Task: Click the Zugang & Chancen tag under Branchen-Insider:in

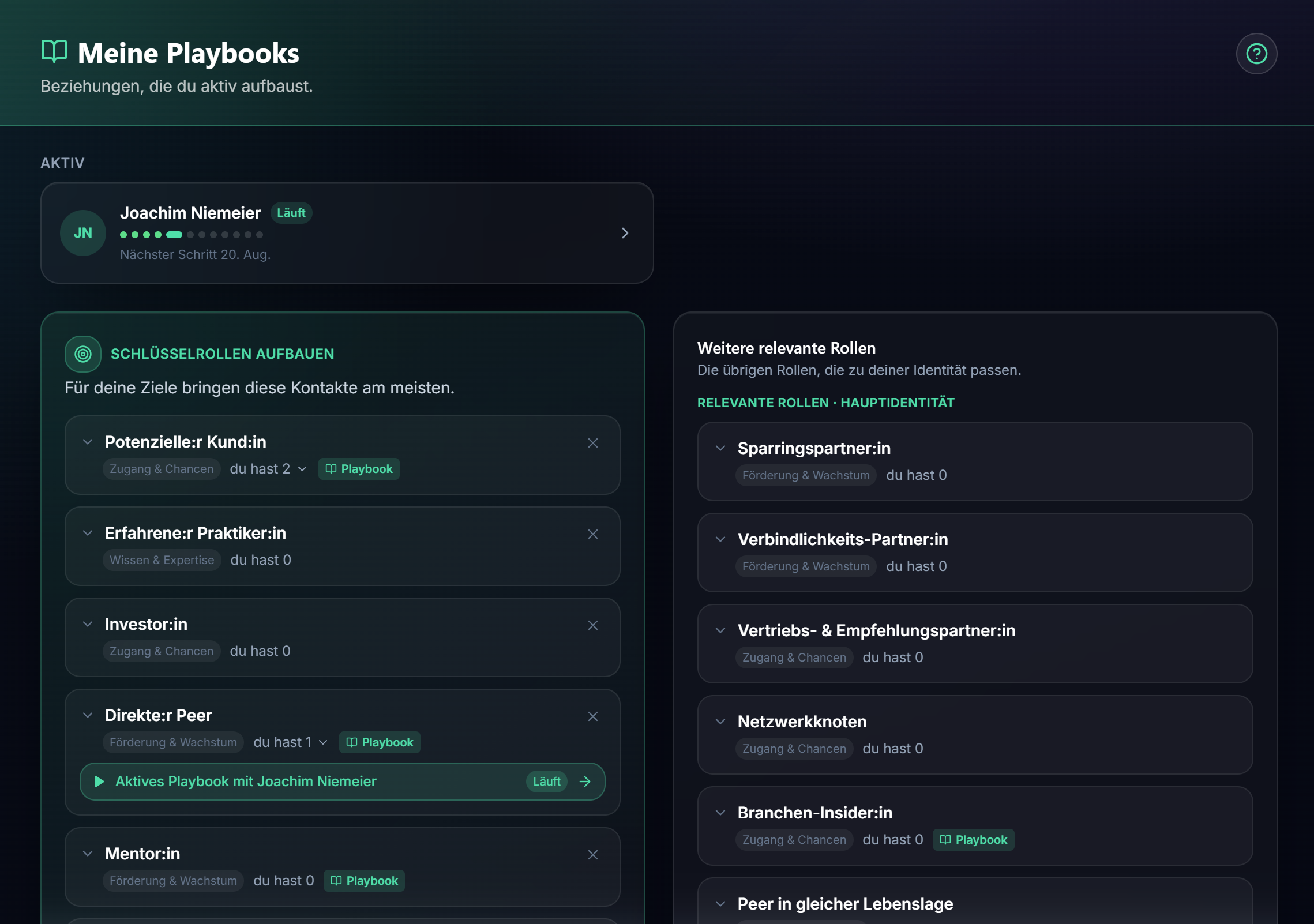Action: click(794, 840)
